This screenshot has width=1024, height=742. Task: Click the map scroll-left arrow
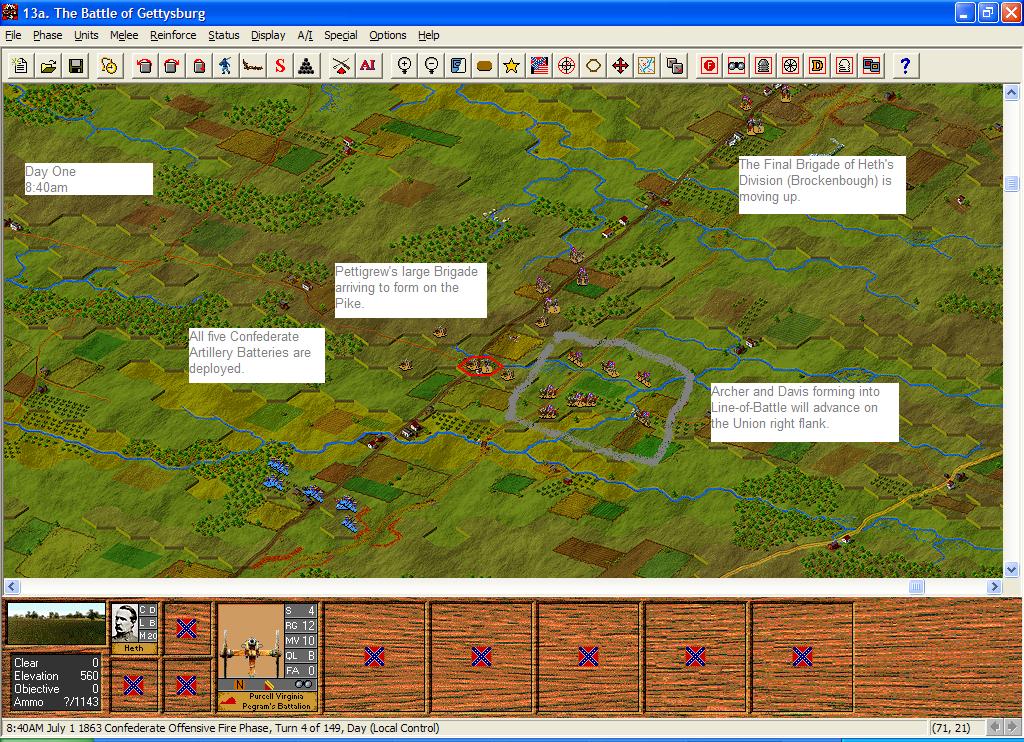[12, 587]
